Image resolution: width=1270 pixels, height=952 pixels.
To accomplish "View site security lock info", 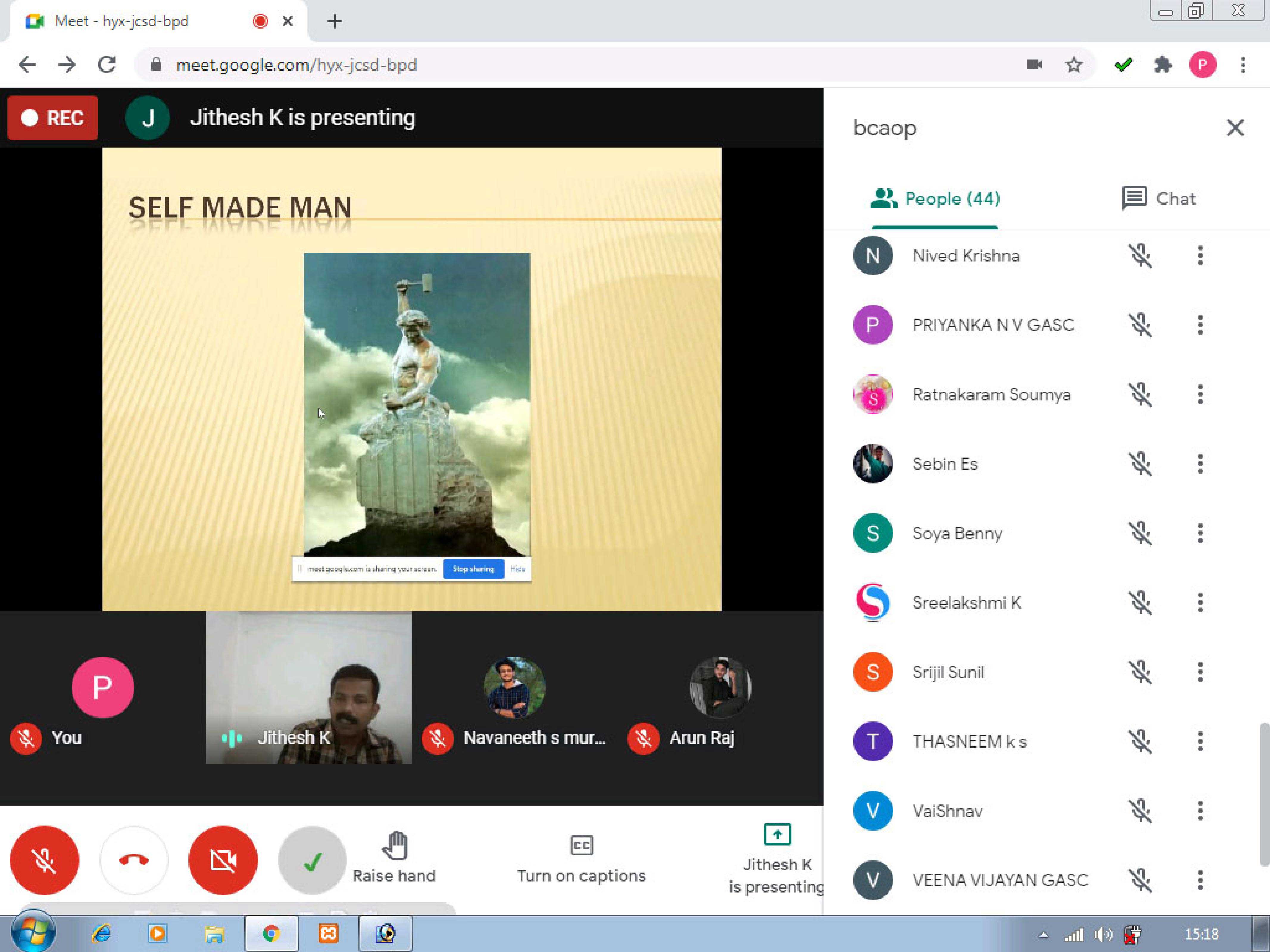I will (x=156, y=65).
